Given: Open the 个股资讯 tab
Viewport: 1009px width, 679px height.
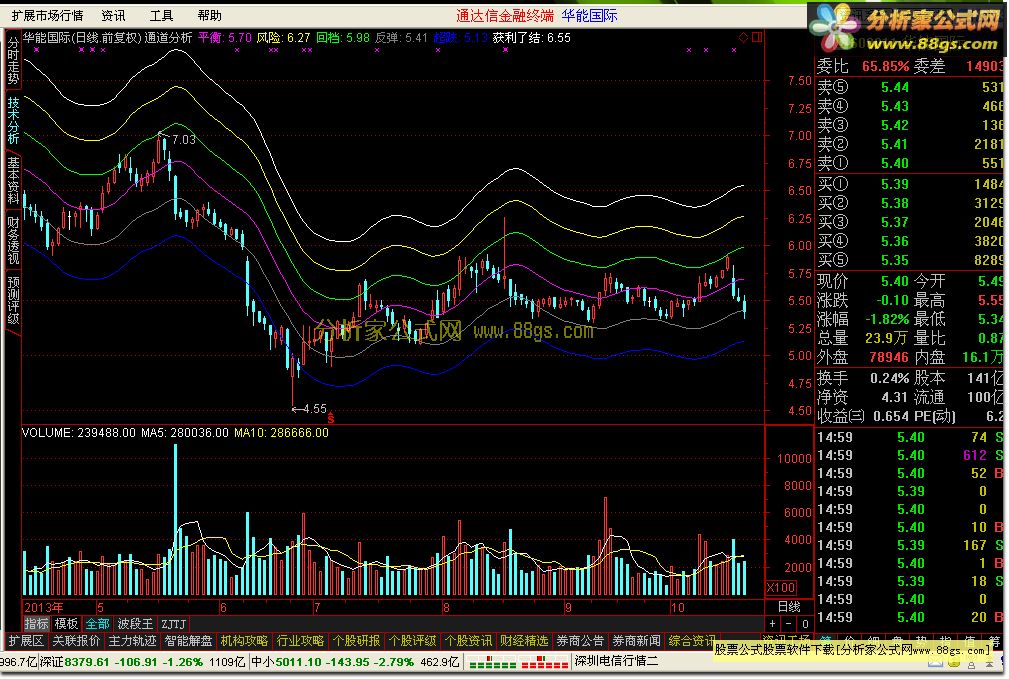Looking at the screenshot, I should 468,641.
